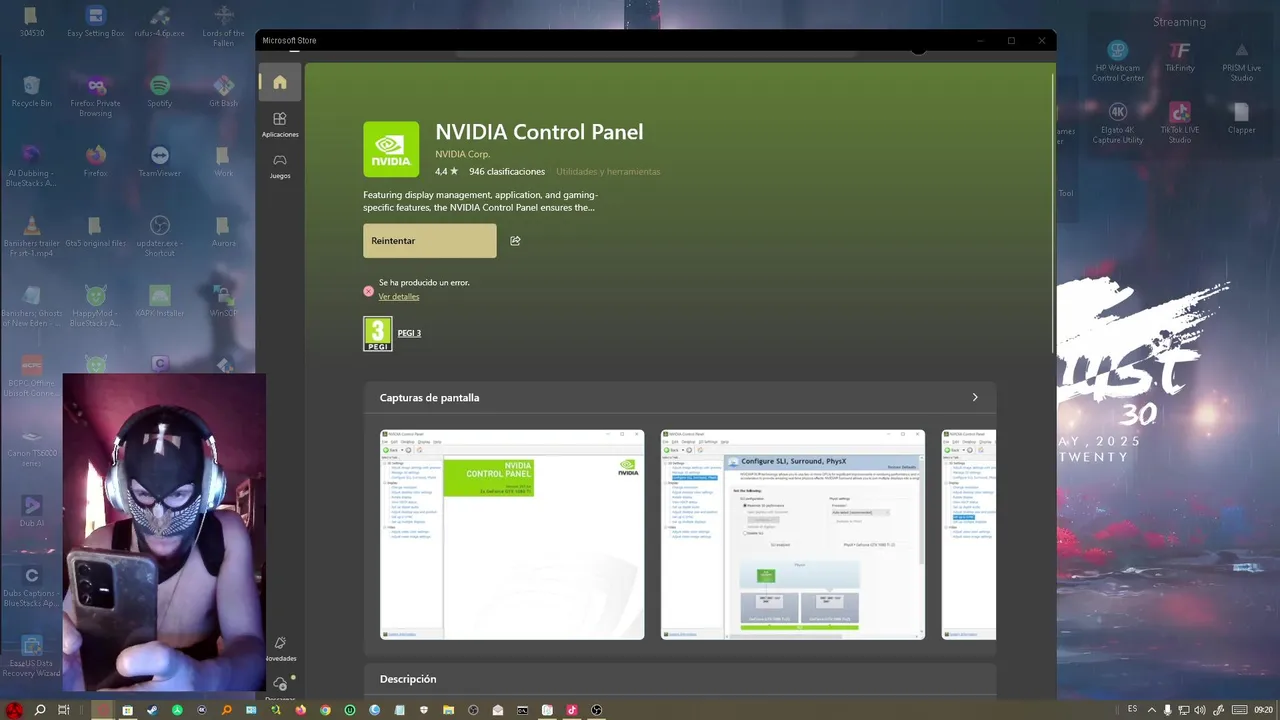Click the PEGI 3 rating badge
This screenshot has height=720, width=1280.
coord(378,334)
